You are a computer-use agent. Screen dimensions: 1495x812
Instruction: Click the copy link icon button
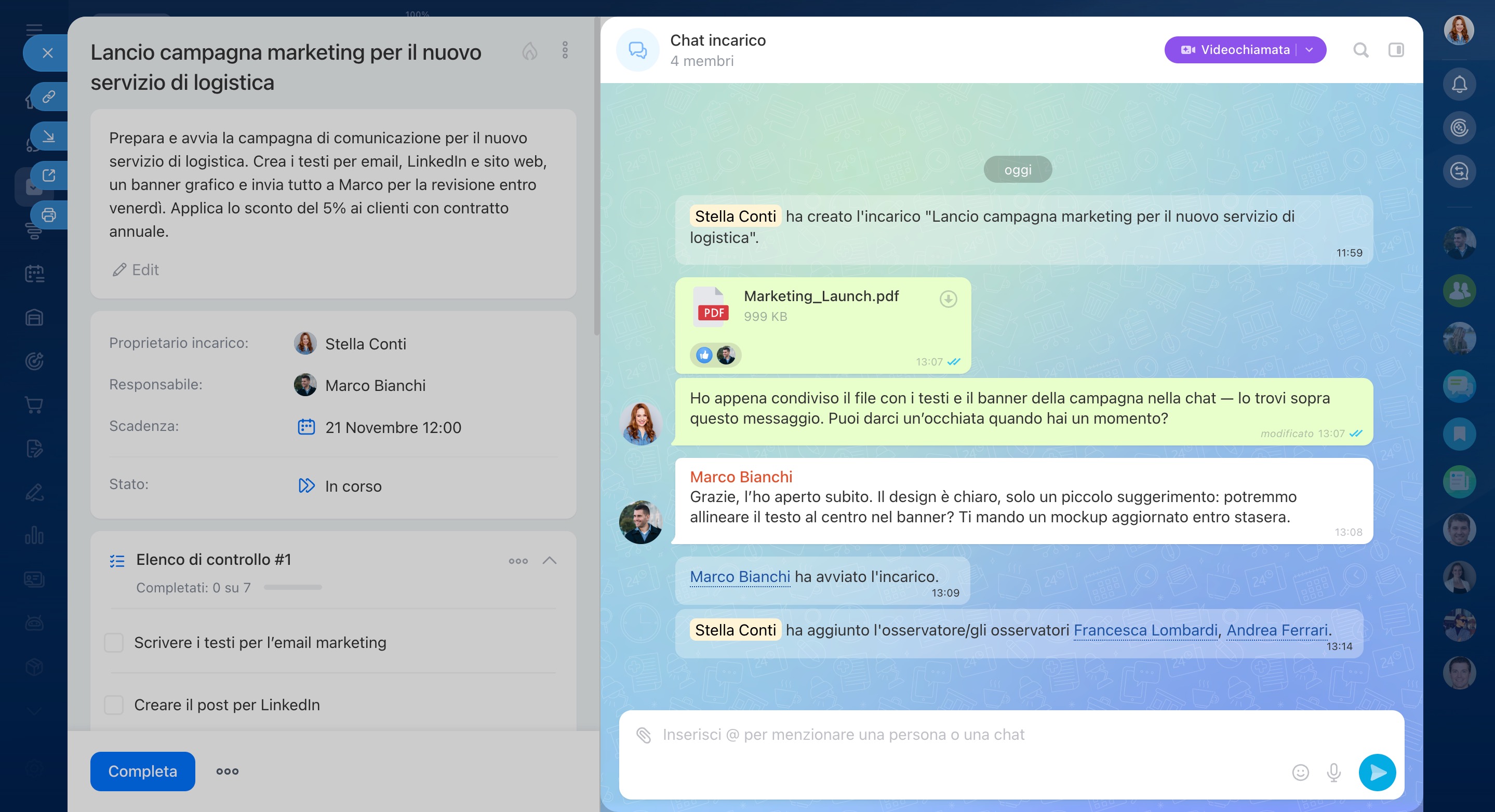point(49,96)
